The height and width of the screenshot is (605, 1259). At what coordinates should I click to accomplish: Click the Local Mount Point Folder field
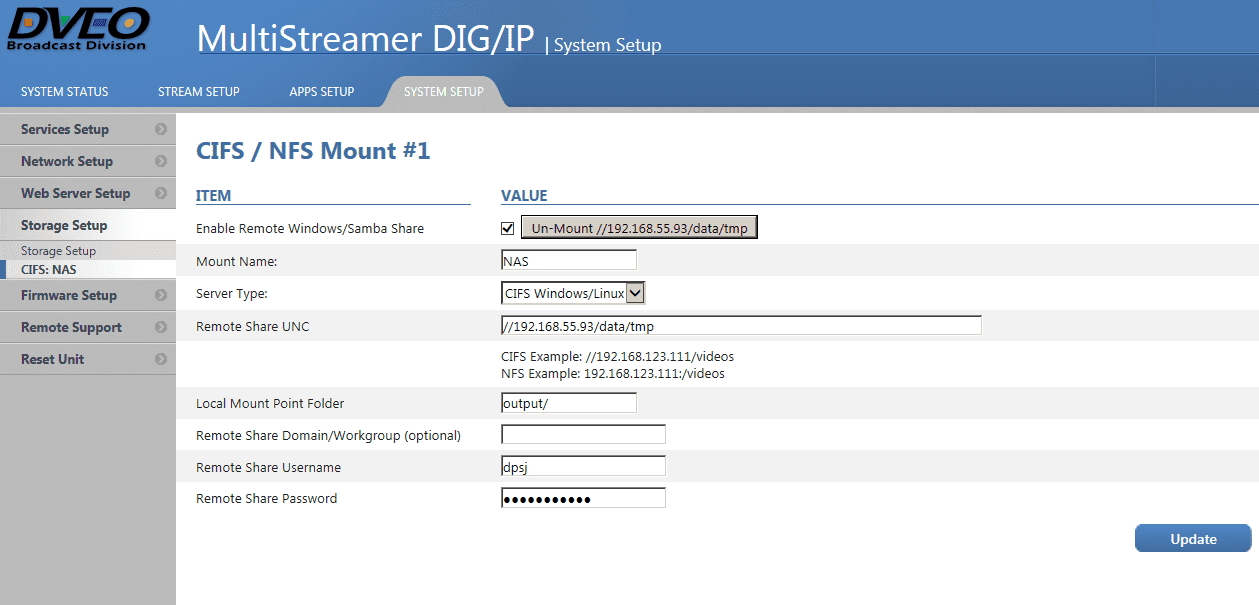tap(569, 403)
